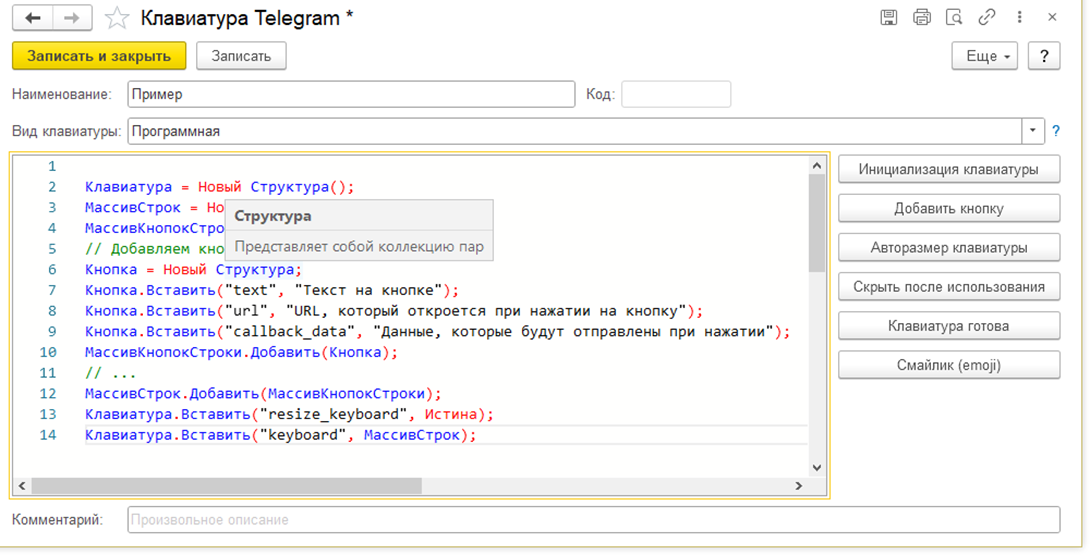The width and height of the screenshot is (1090, 555).
Task: Click the code editor horizontal scrollbar thumb
Action: tap(400, 486)
